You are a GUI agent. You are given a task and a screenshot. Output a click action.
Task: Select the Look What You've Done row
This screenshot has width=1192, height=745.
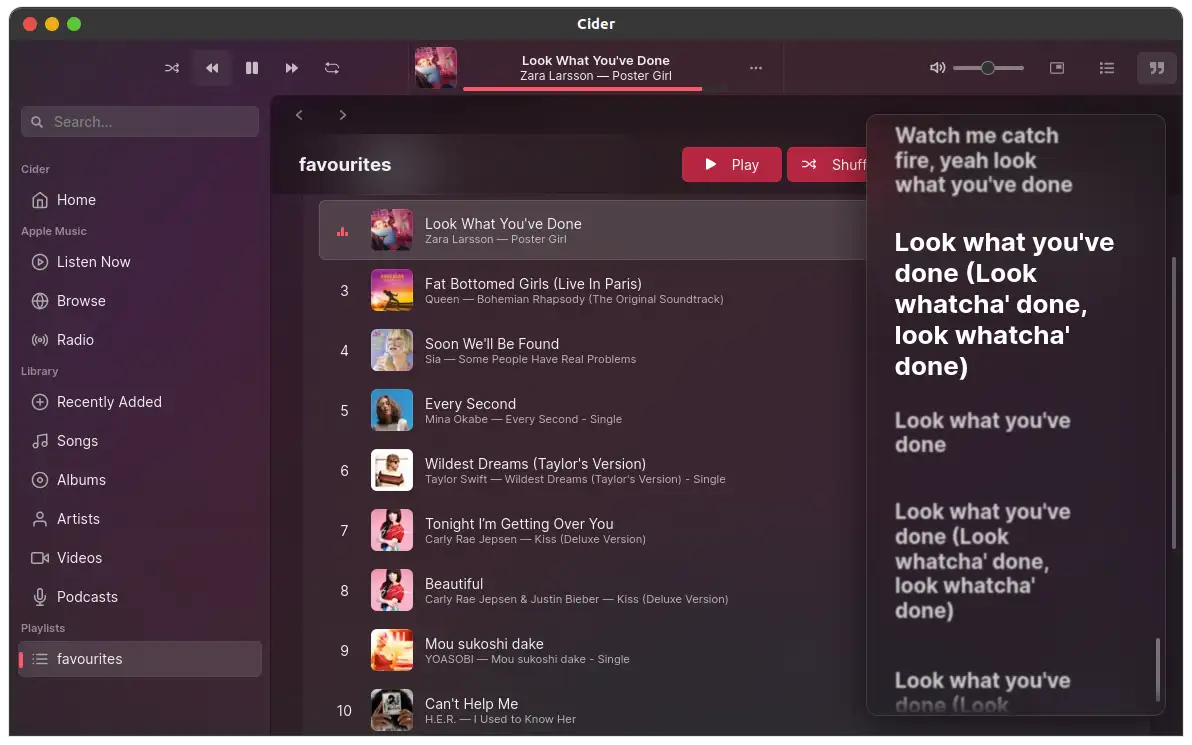[592, 230]
